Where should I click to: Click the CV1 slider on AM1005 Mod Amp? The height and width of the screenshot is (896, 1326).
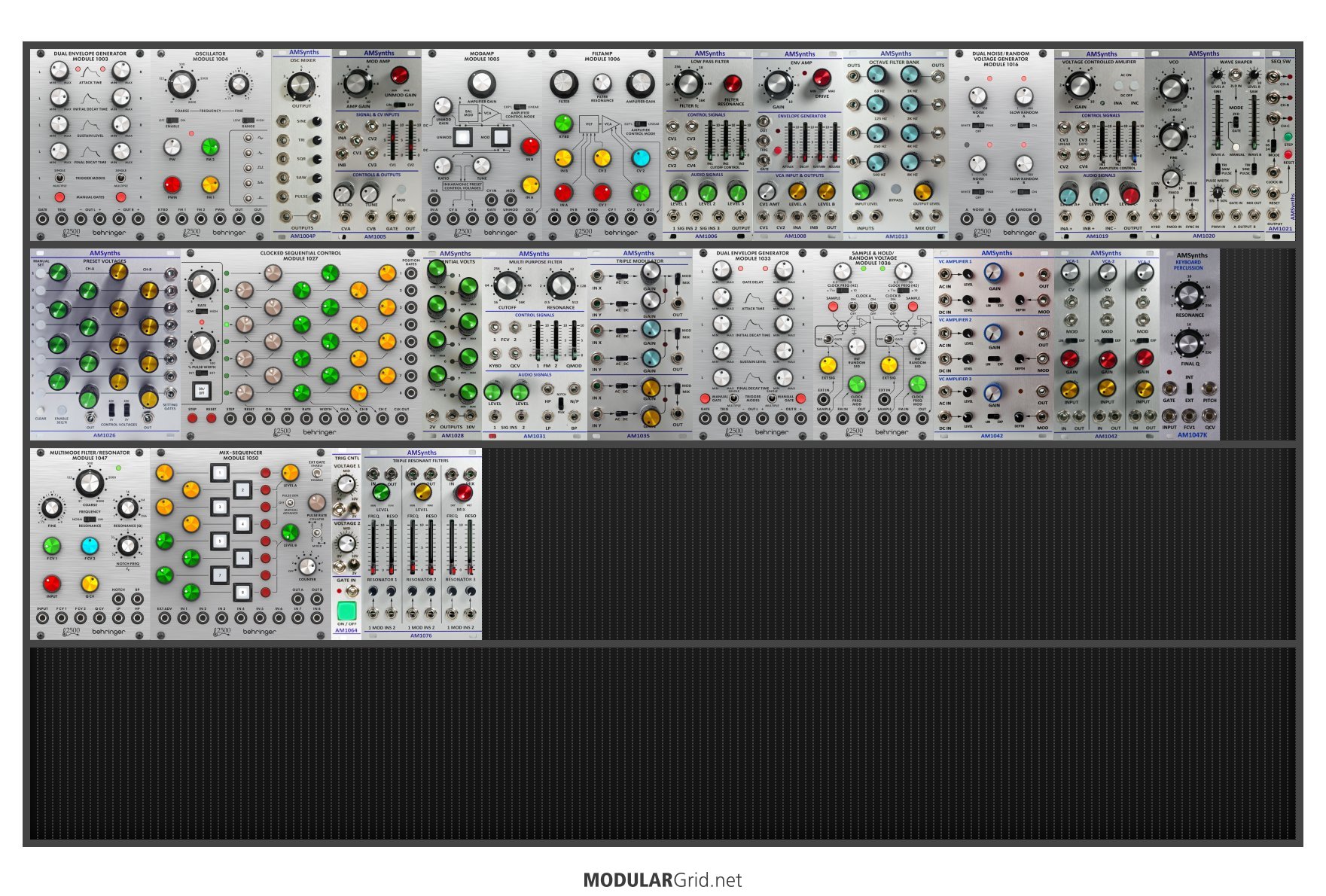tap(392, 139)
